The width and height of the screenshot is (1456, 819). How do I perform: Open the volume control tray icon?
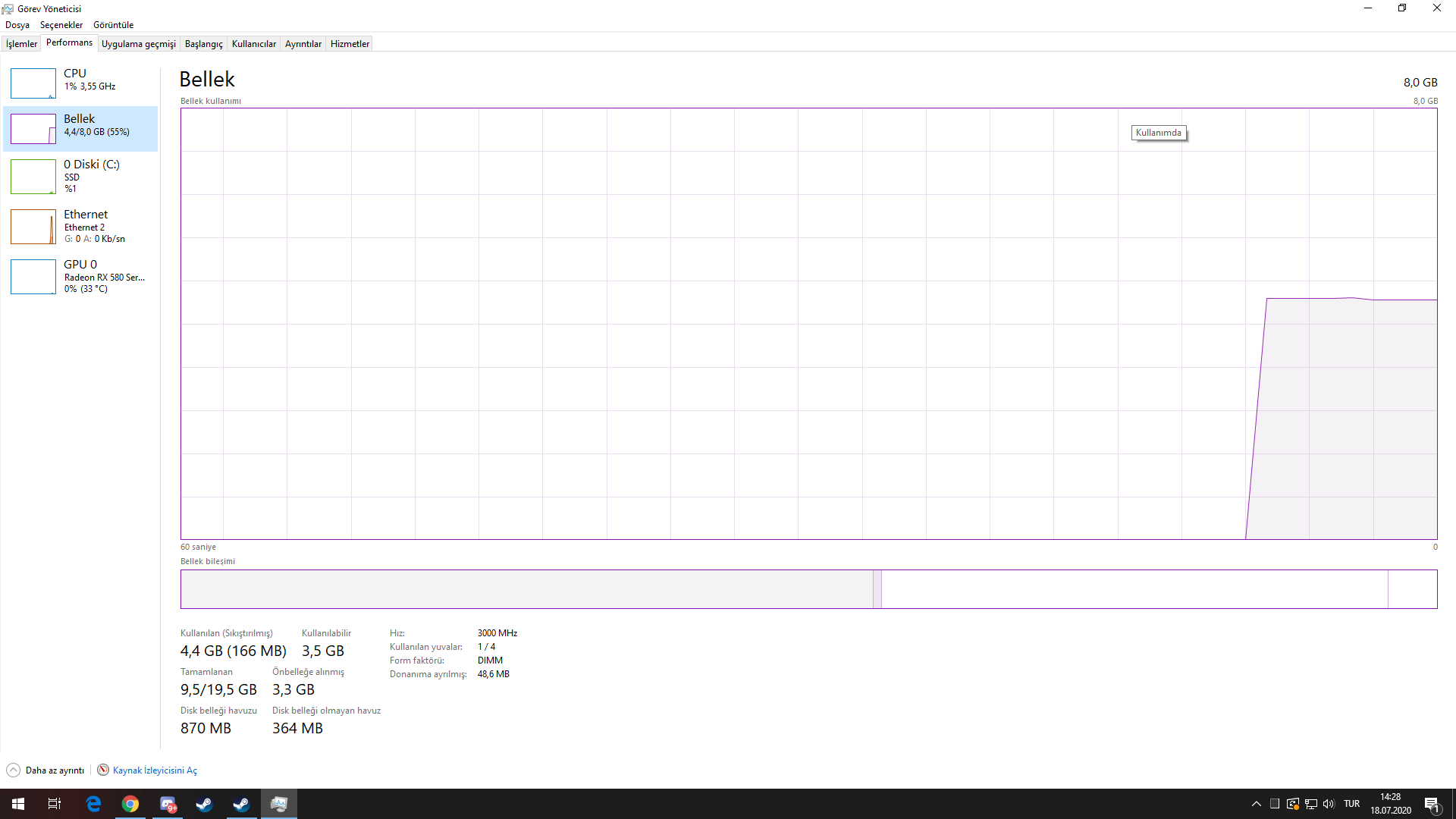click(x=1329, y=804)
